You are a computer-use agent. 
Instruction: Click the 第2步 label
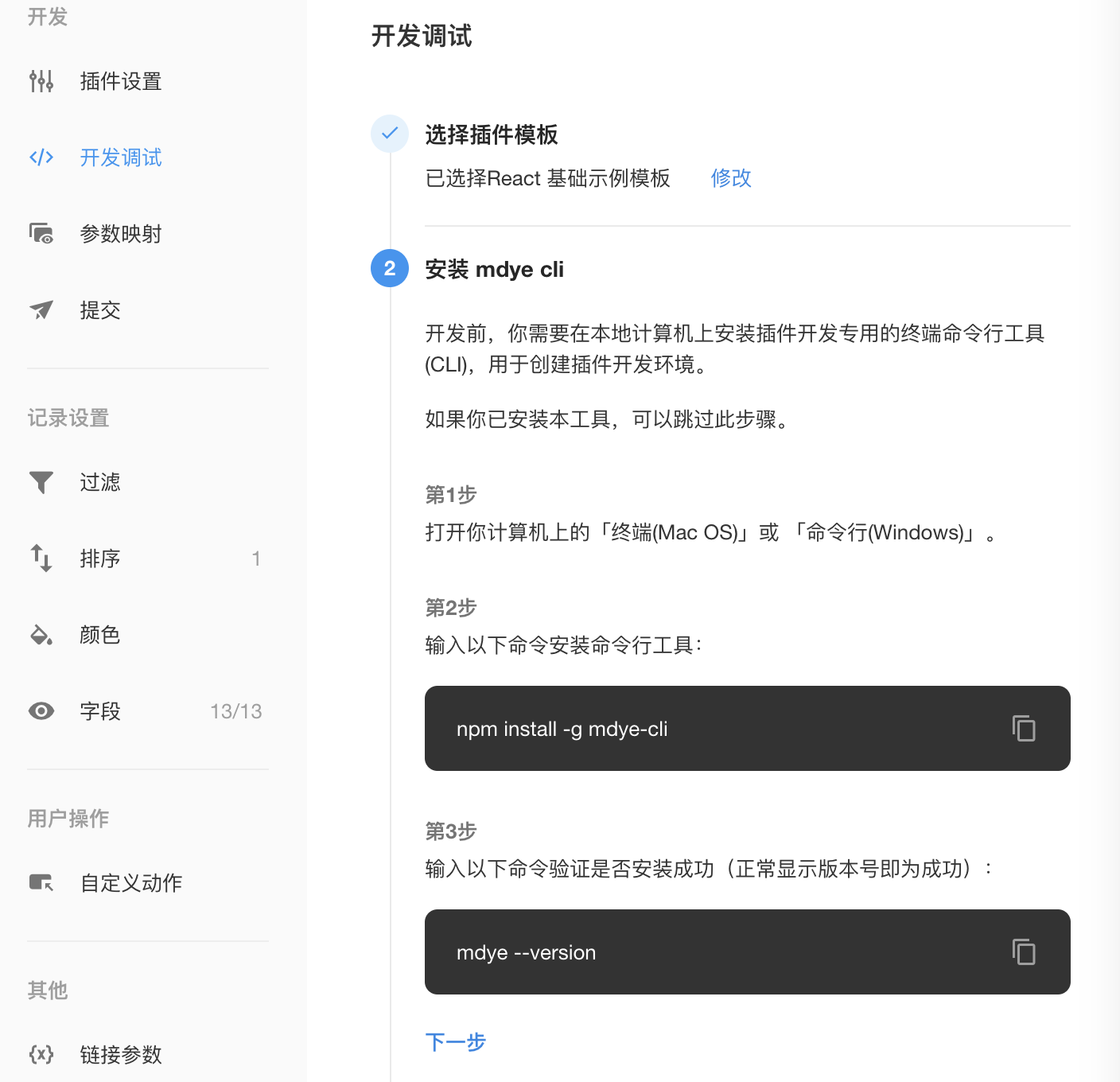[x=451, y=608]
